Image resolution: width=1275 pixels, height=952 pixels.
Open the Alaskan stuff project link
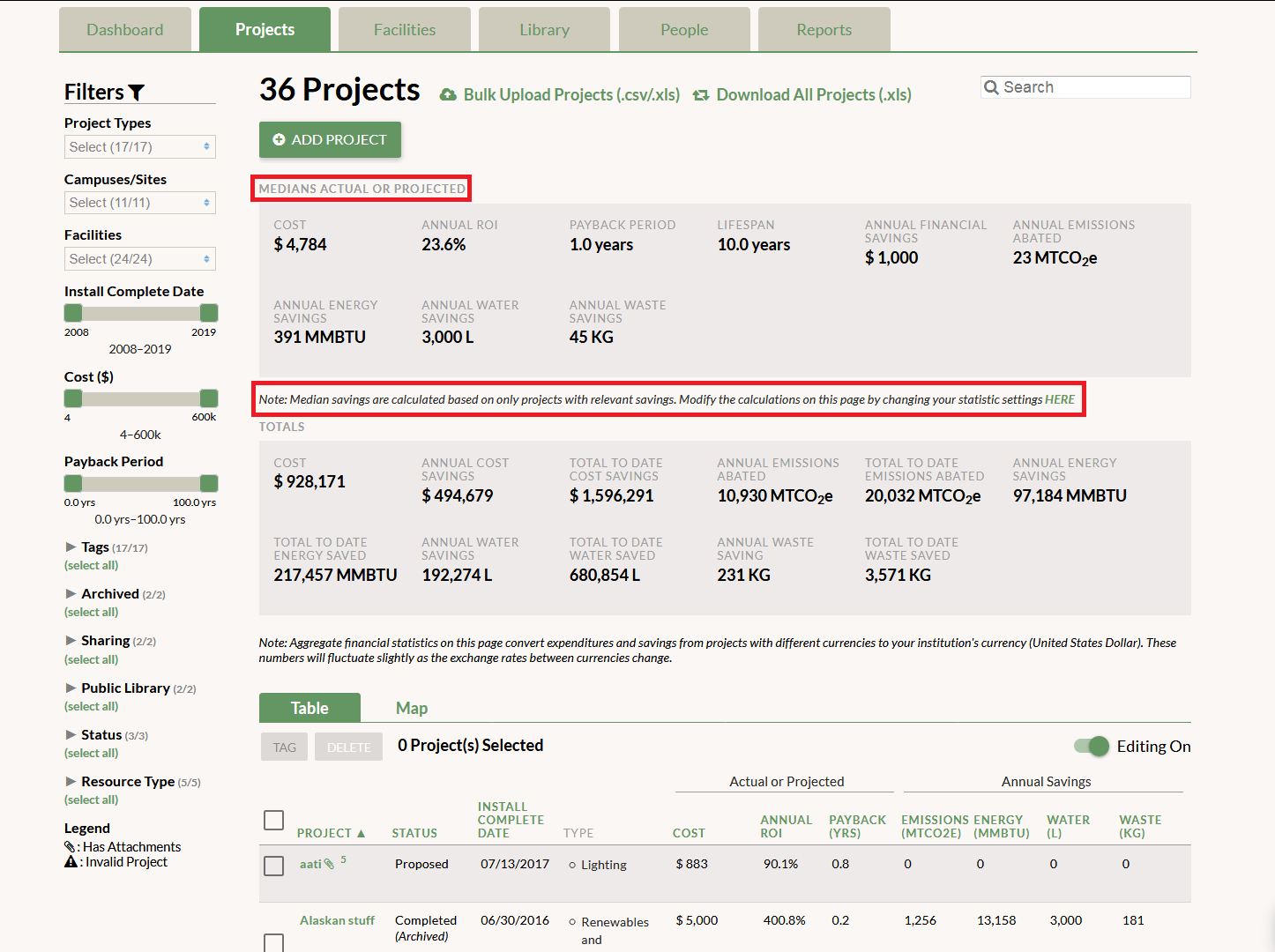[x=337, y=920]
